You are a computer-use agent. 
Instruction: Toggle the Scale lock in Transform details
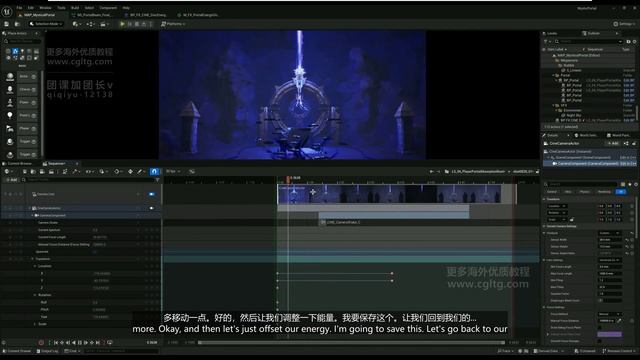point(571,220)
